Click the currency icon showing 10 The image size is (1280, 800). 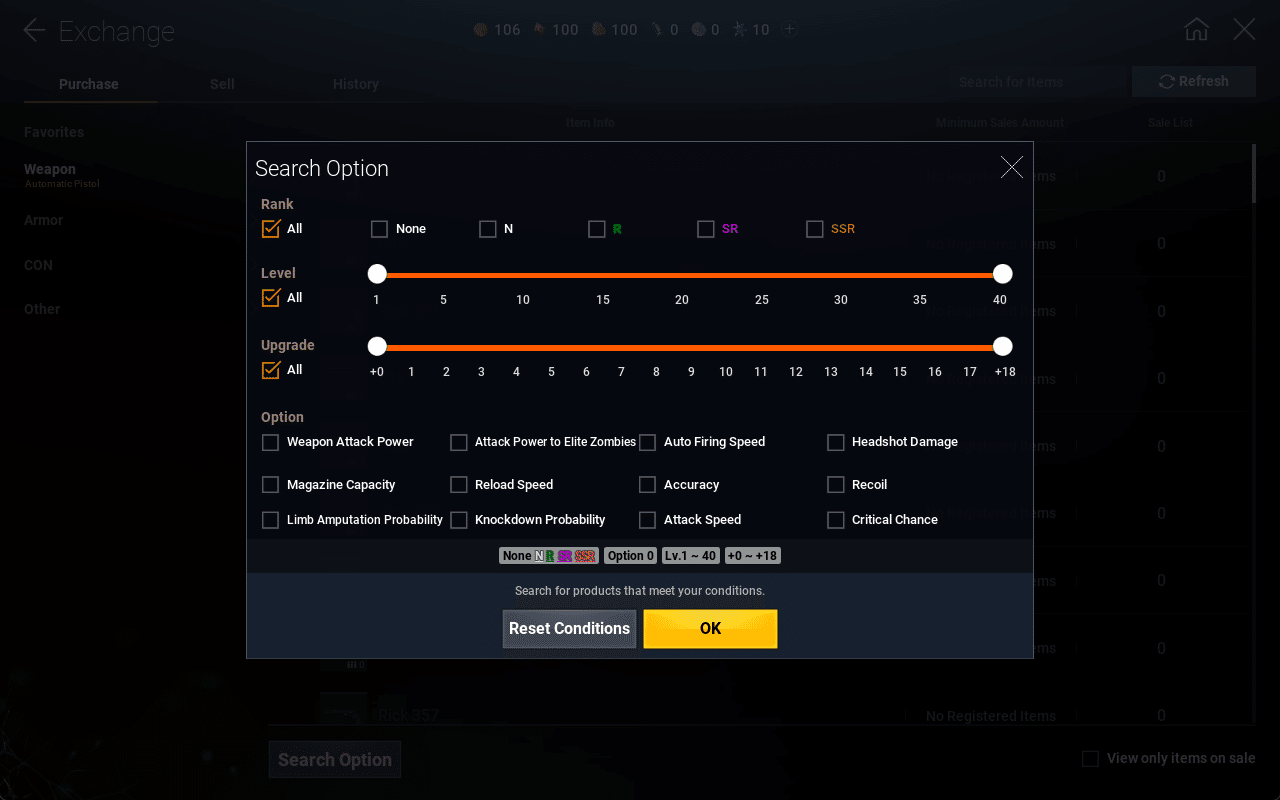pos(738,30)
